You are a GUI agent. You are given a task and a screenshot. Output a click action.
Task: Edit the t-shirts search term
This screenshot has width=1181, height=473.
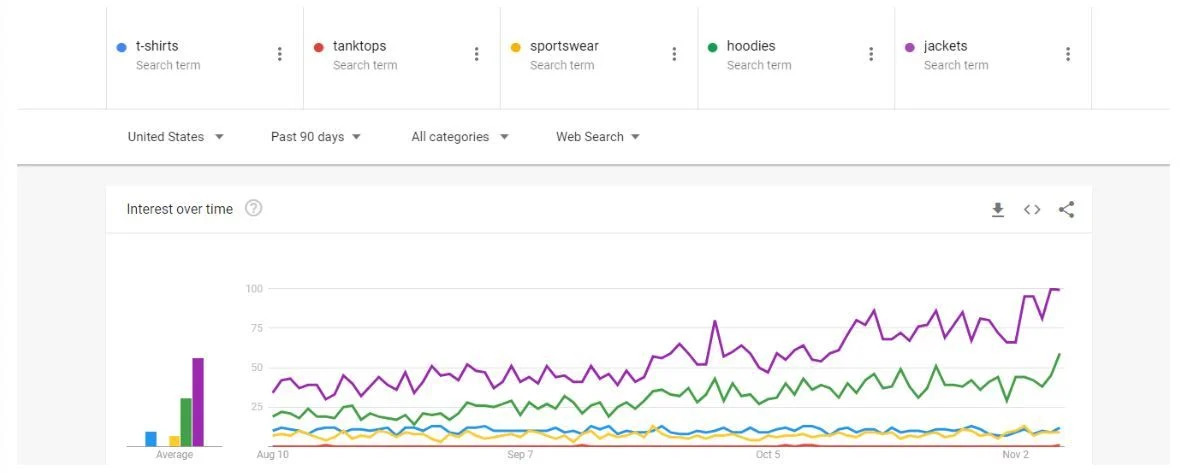pos(157,46)
